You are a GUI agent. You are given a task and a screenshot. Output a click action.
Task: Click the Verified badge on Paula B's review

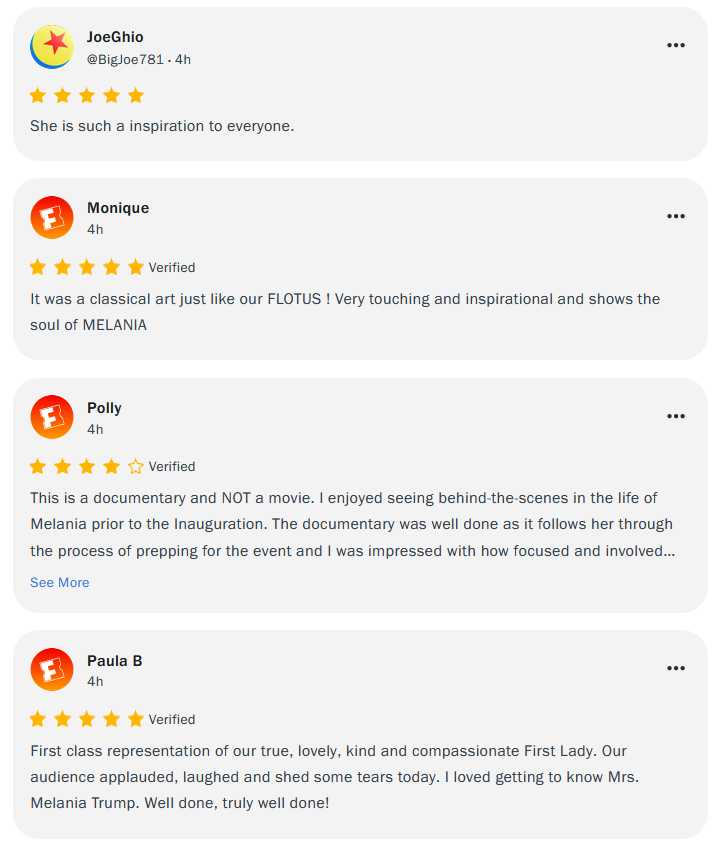coord(172,719)
